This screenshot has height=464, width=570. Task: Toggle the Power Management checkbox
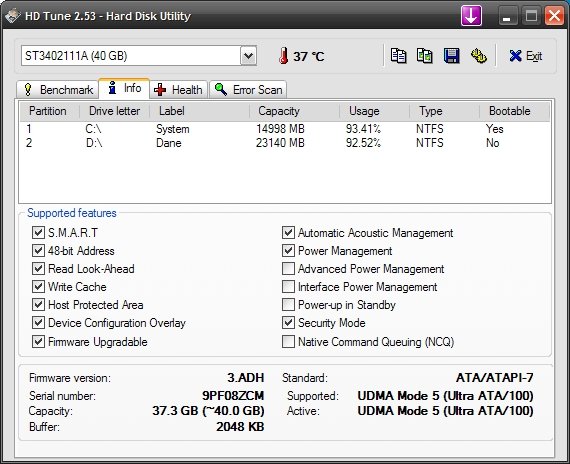tap(288, 251)
